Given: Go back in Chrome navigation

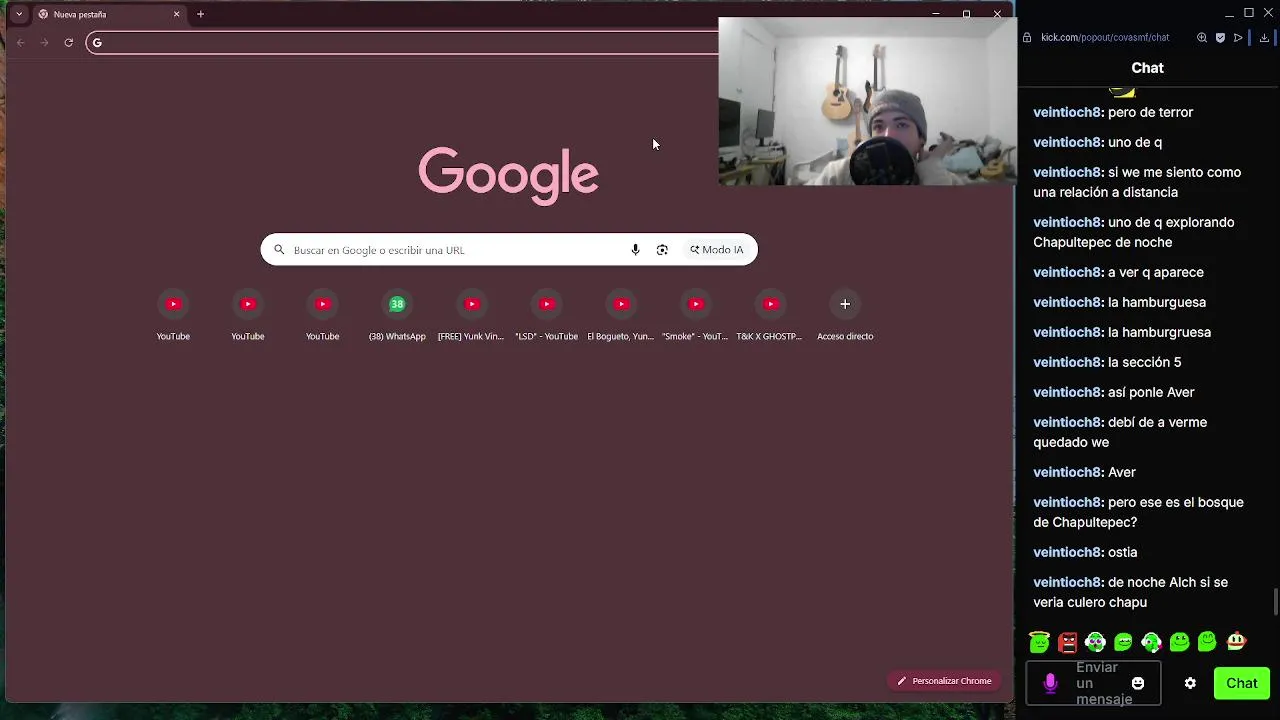Looking at the screenshot, I should (x=20, y=42).
